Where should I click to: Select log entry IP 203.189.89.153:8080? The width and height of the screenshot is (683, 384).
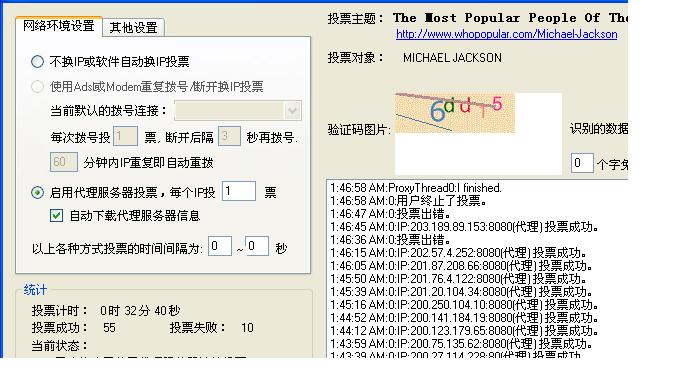464,227
